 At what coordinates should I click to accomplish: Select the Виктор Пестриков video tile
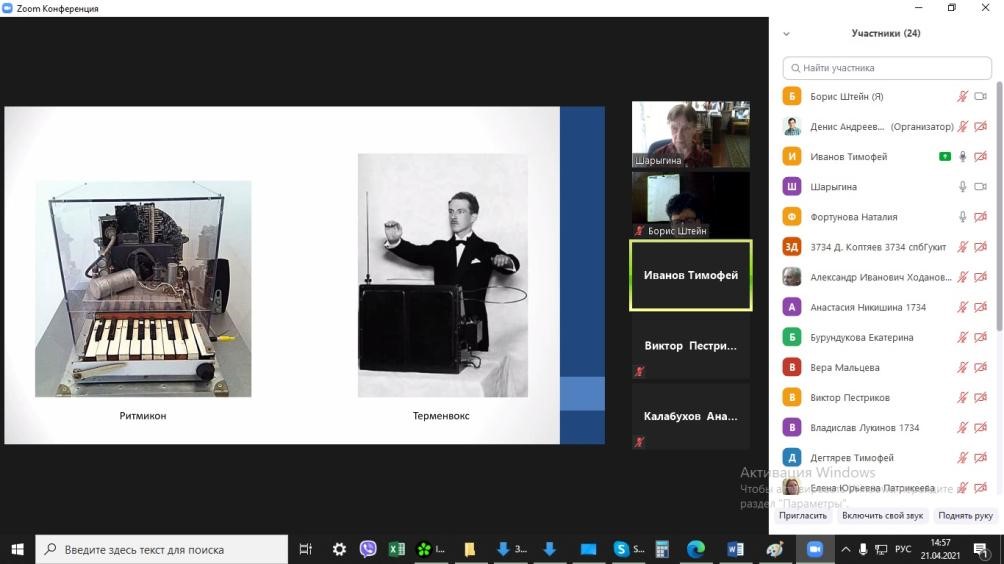pyautogui.click(x=691, y=346)
